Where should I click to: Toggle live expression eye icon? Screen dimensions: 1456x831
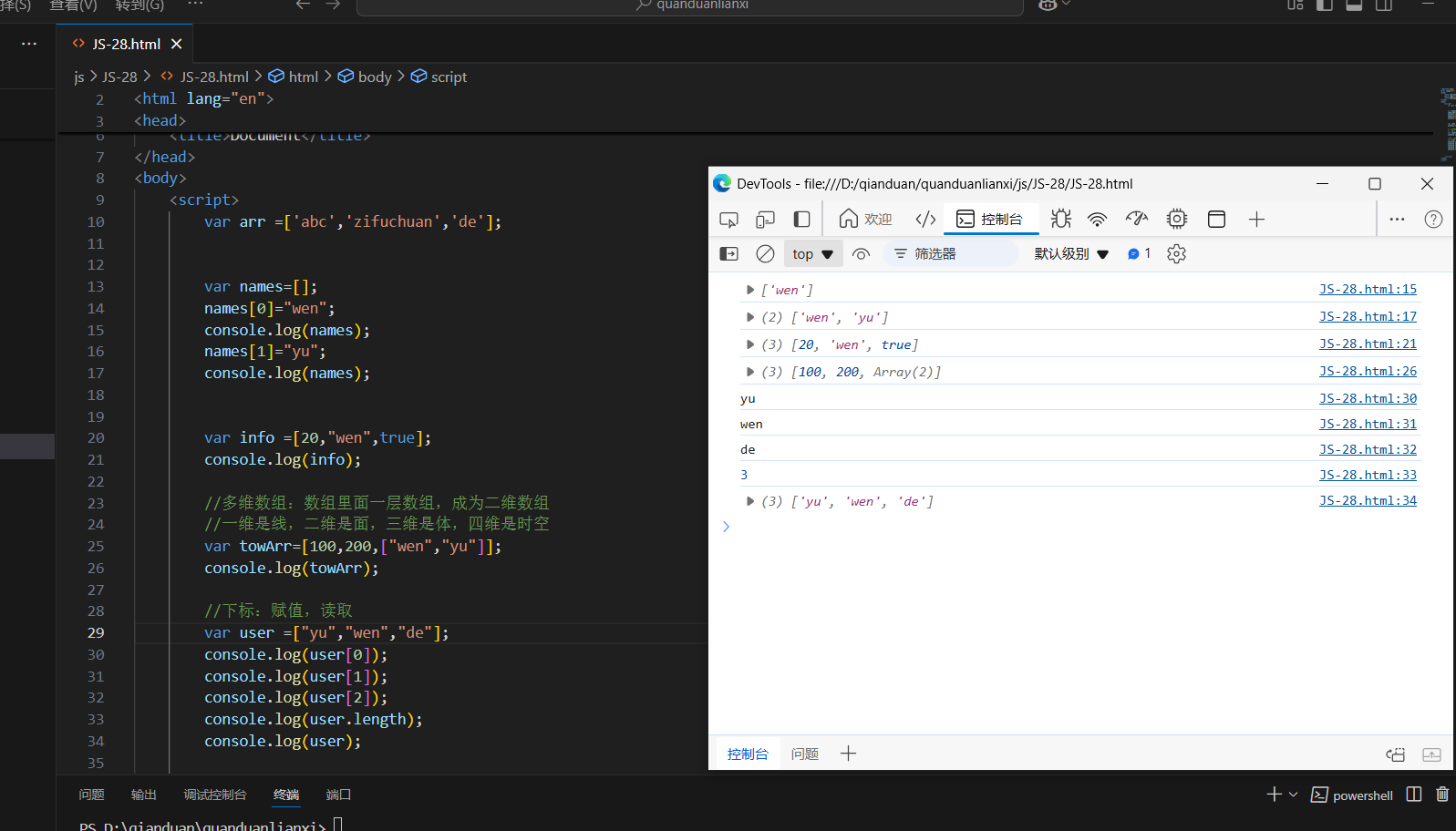pyautogui.click(x=861, y=254)
